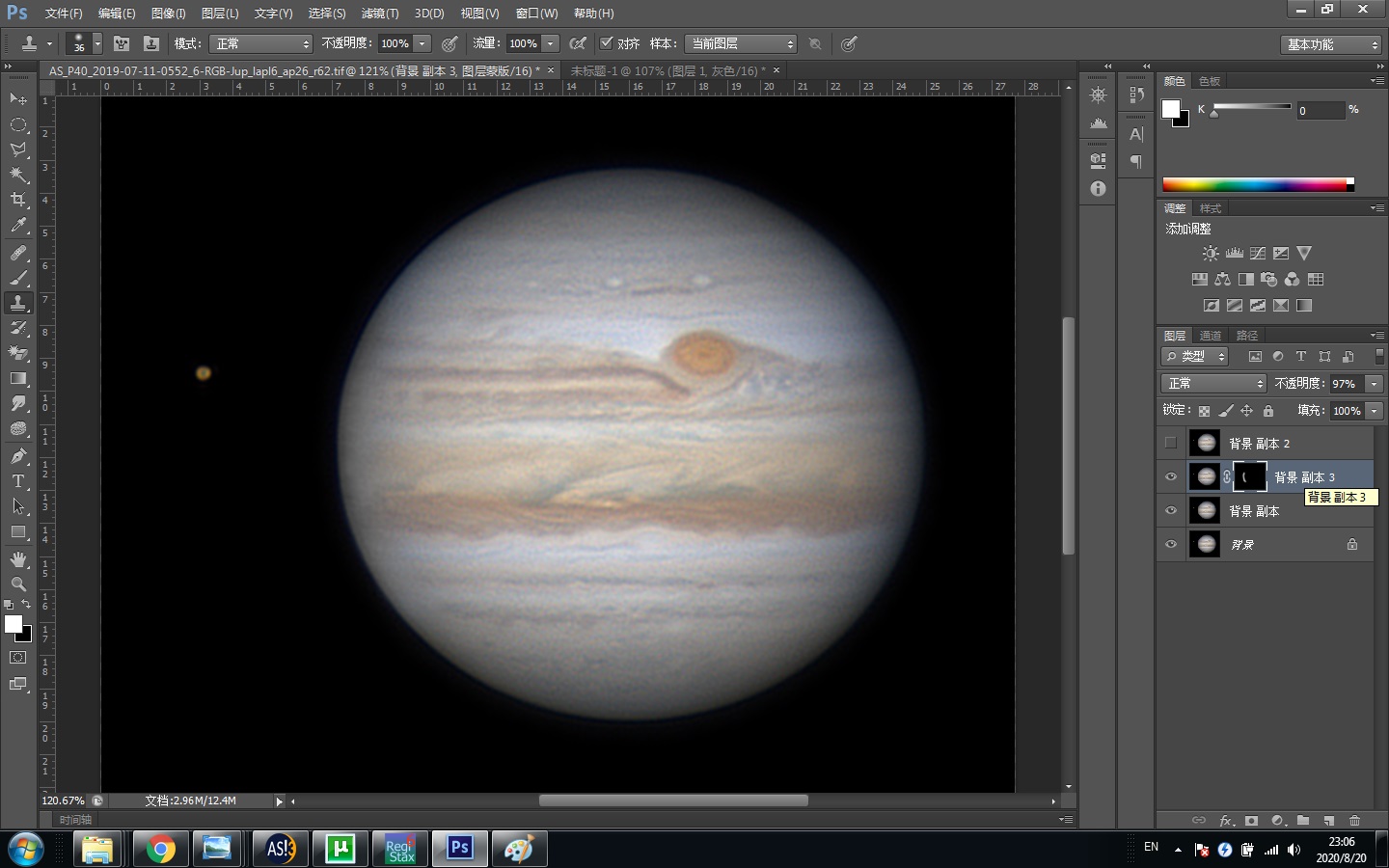
Task: Select the Eraser tool
Action: click(17, 353)
